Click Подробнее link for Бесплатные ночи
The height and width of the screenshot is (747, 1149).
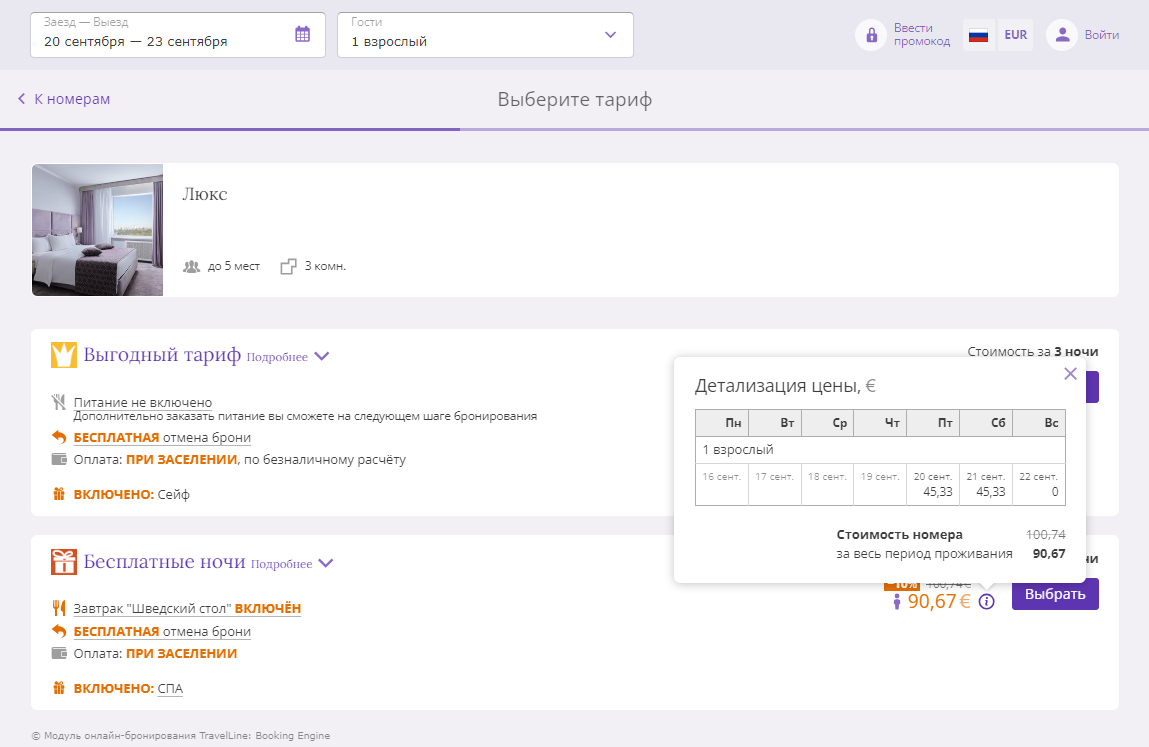[x=281, y=564]
